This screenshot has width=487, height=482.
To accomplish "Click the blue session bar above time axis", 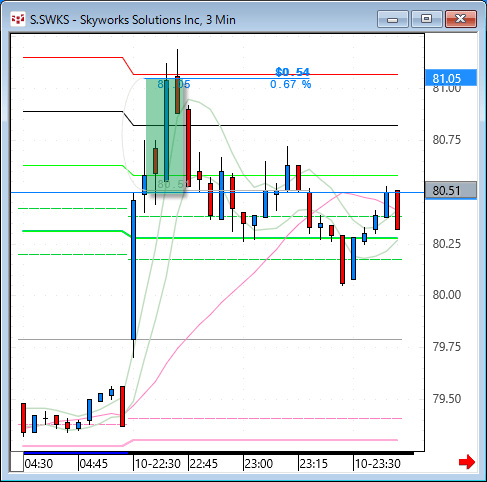I will coord(76,453).
